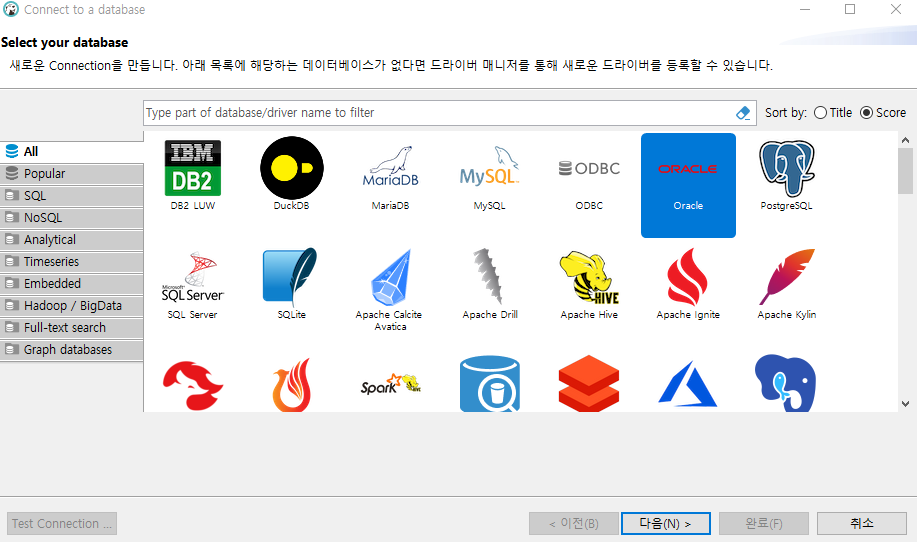Image resolution: width=917 pixels, height=542 pixels.
Task: Pick the Spark logo icon
Action: (390, 385)
